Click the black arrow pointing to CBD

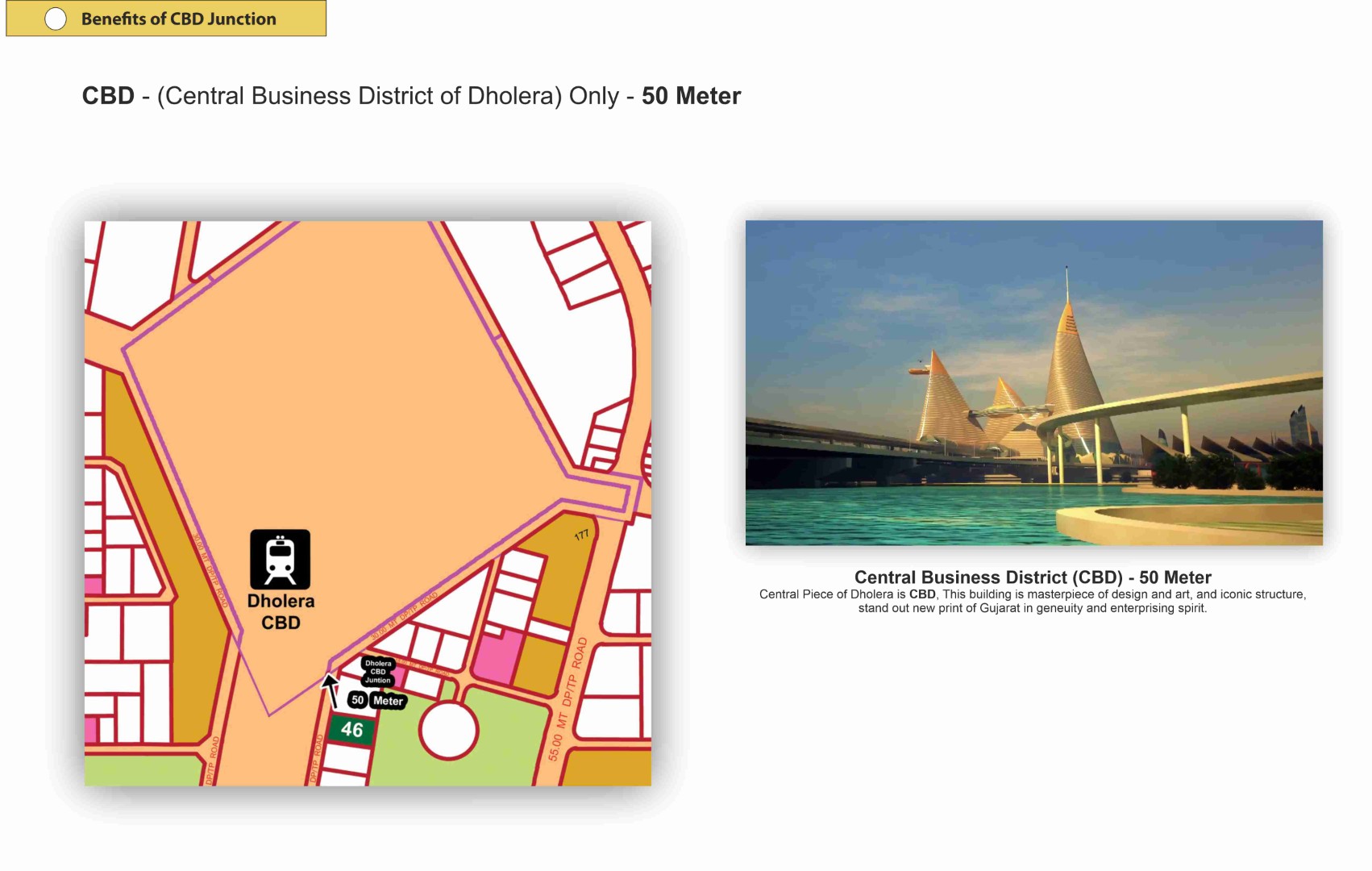330,690
